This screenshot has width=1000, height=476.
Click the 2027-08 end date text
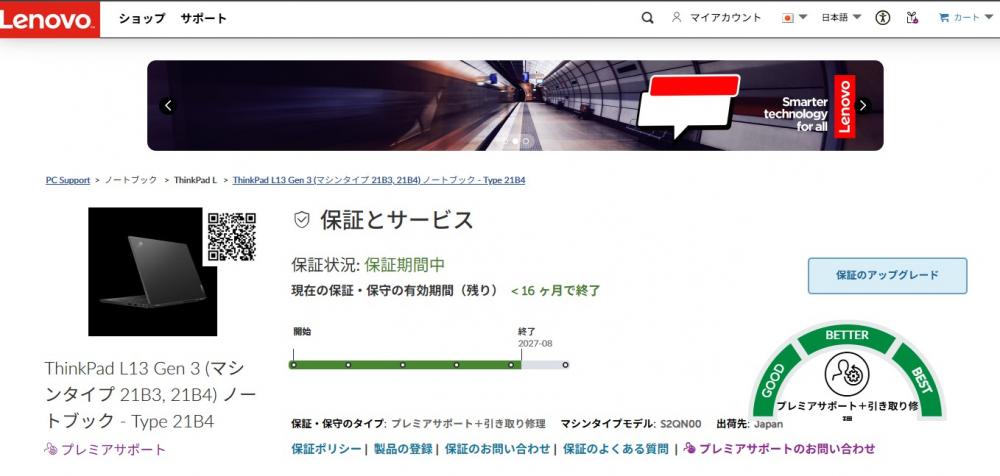click(535, 343)
